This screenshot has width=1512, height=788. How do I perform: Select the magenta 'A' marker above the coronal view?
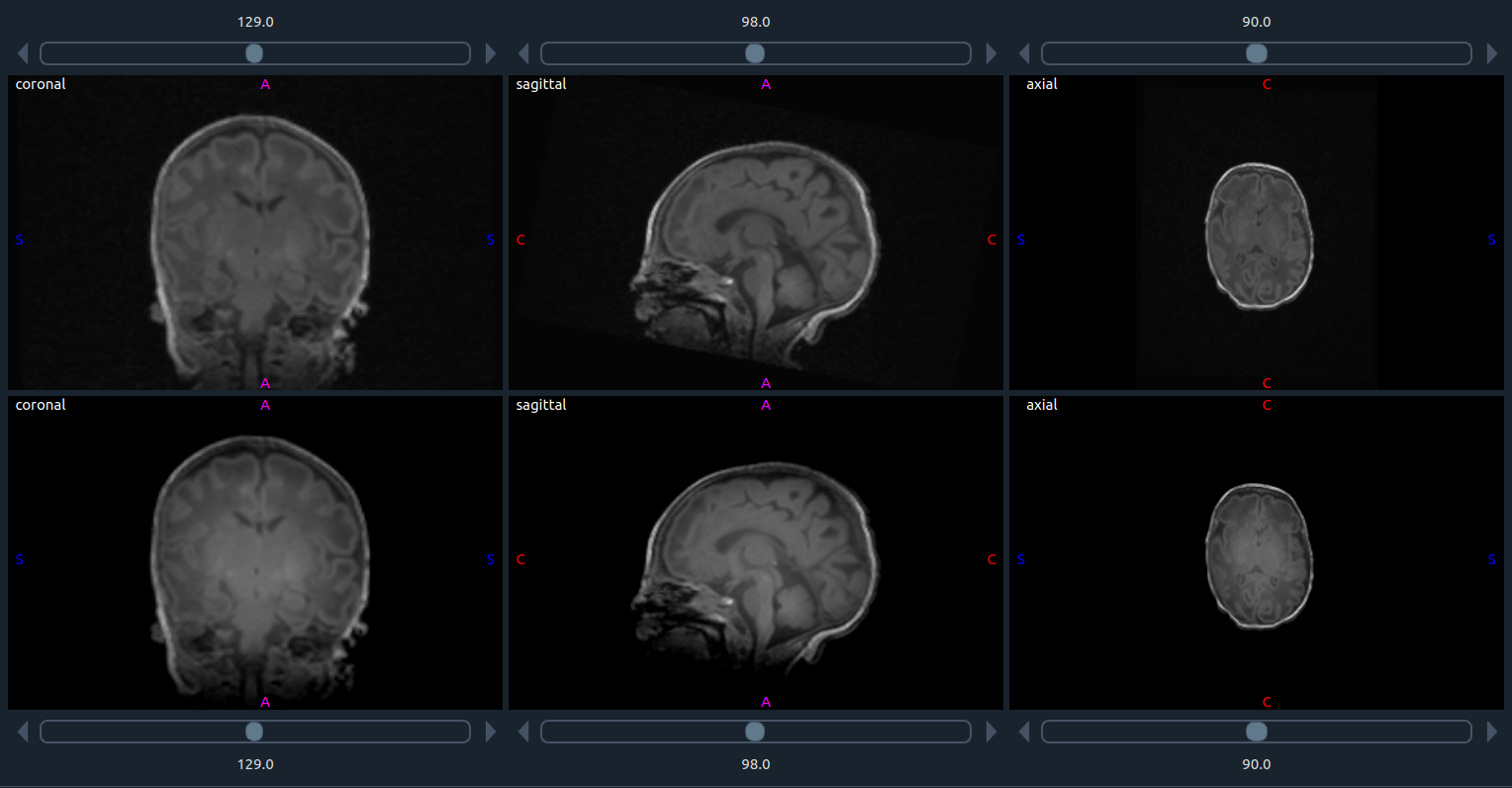pos(264,84)
